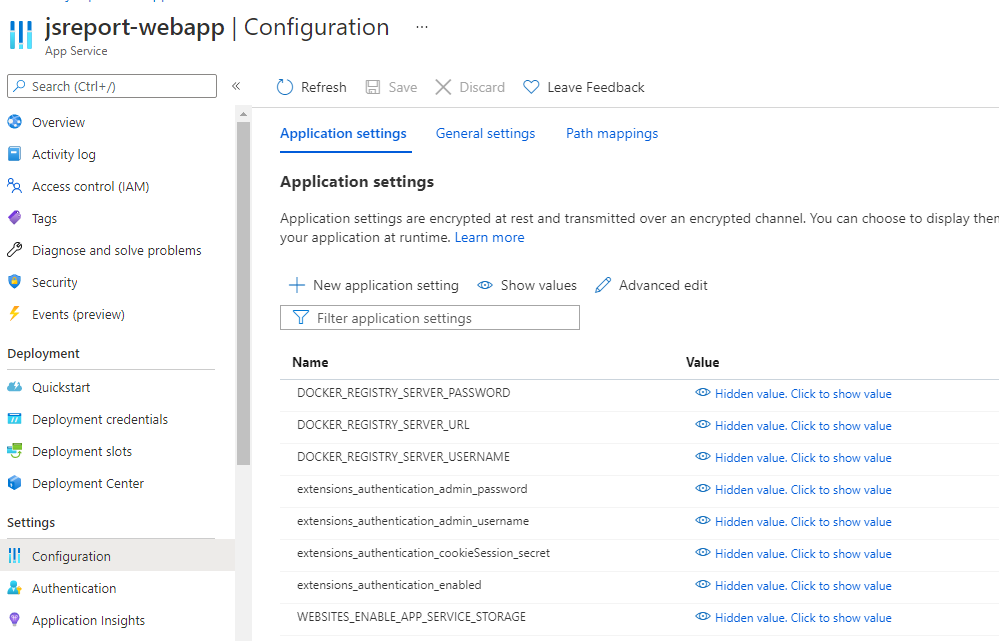The image size is (999, 641).
Task: Click the Value column header
Action: point(702,362)
